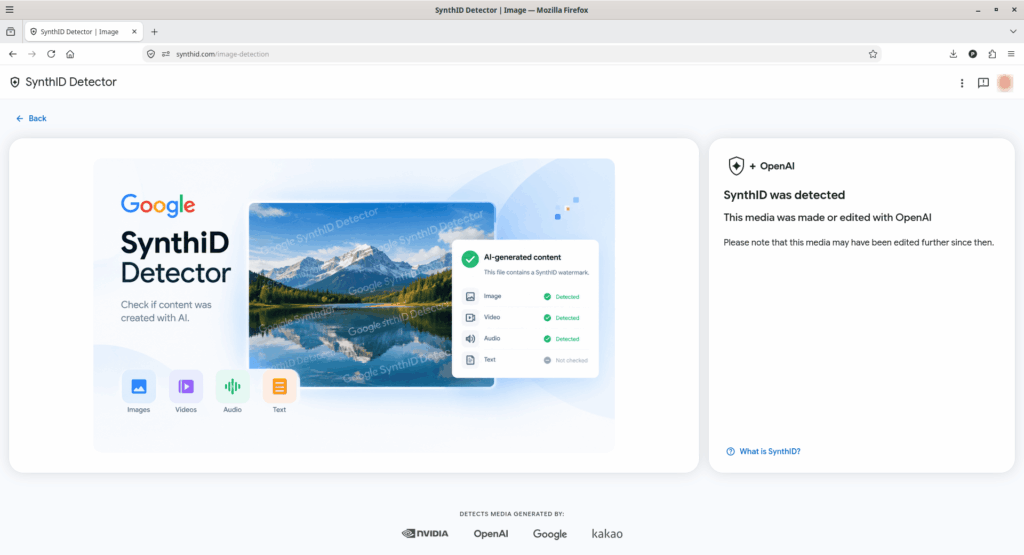Open the Firefox View button
Viewport: 1024px width, 555px height.
coord(10,31)
